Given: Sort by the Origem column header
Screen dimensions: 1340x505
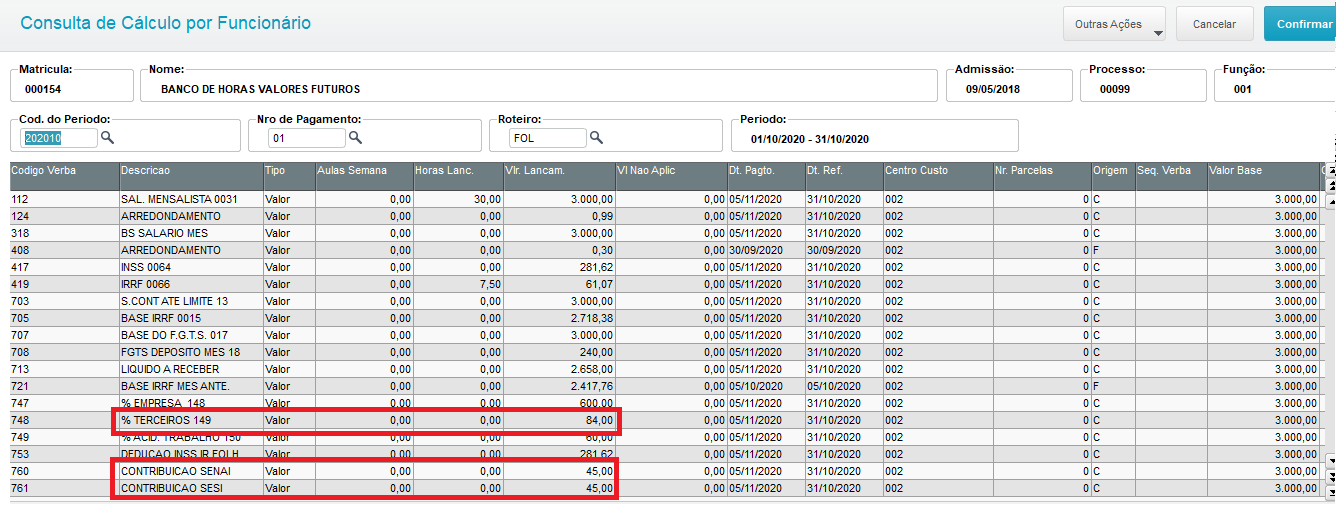Looking at the screenshot, I should pyautogui.click(x=1112, y=176).
